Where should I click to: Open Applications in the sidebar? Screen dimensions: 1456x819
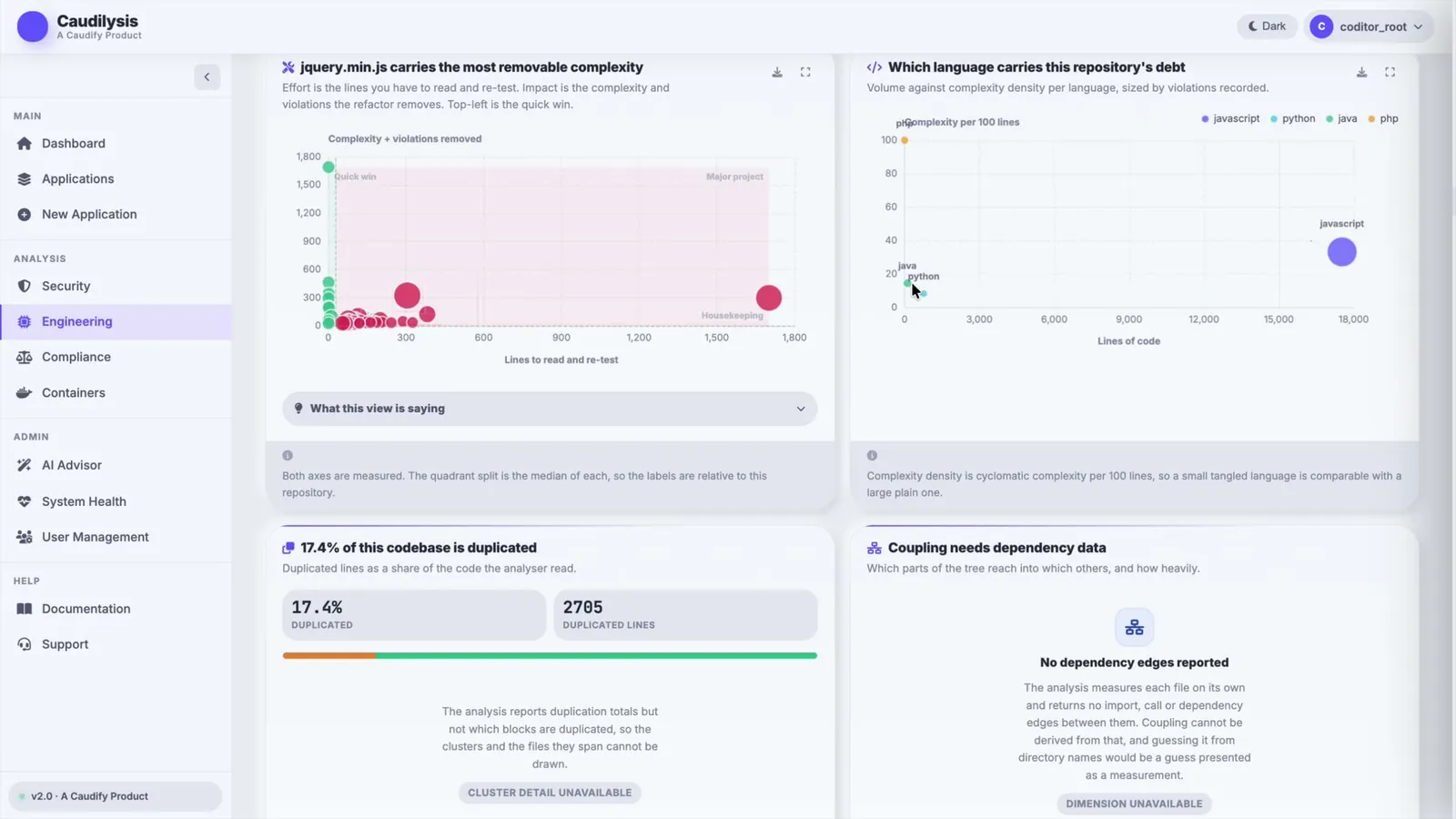point(116,179)
